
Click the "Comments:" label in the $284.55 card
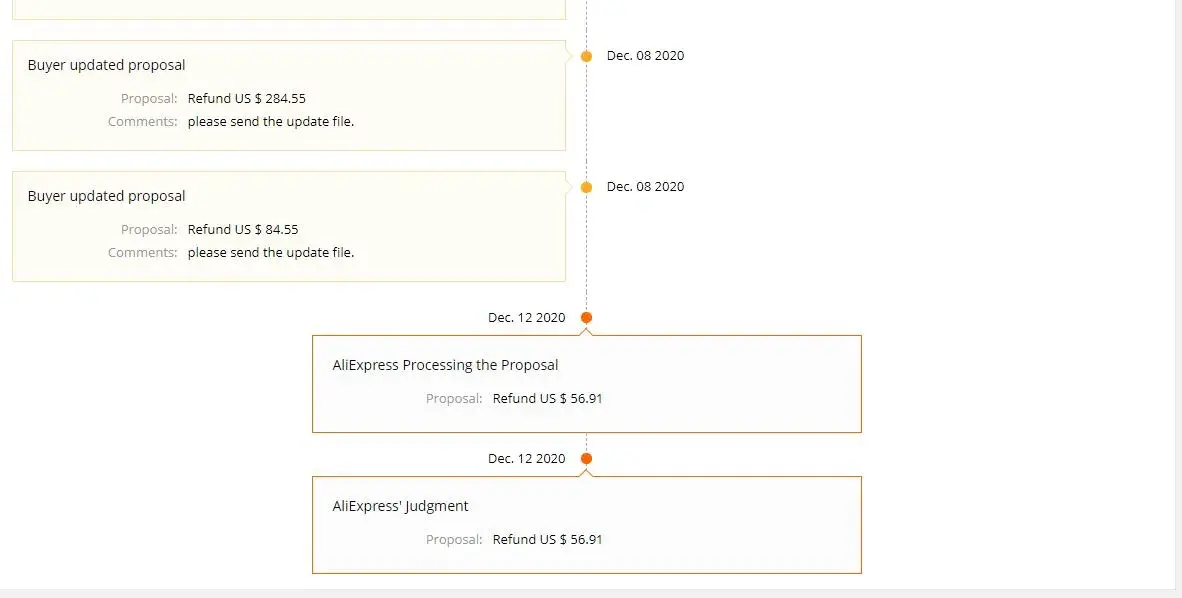(x=142, y=122)
